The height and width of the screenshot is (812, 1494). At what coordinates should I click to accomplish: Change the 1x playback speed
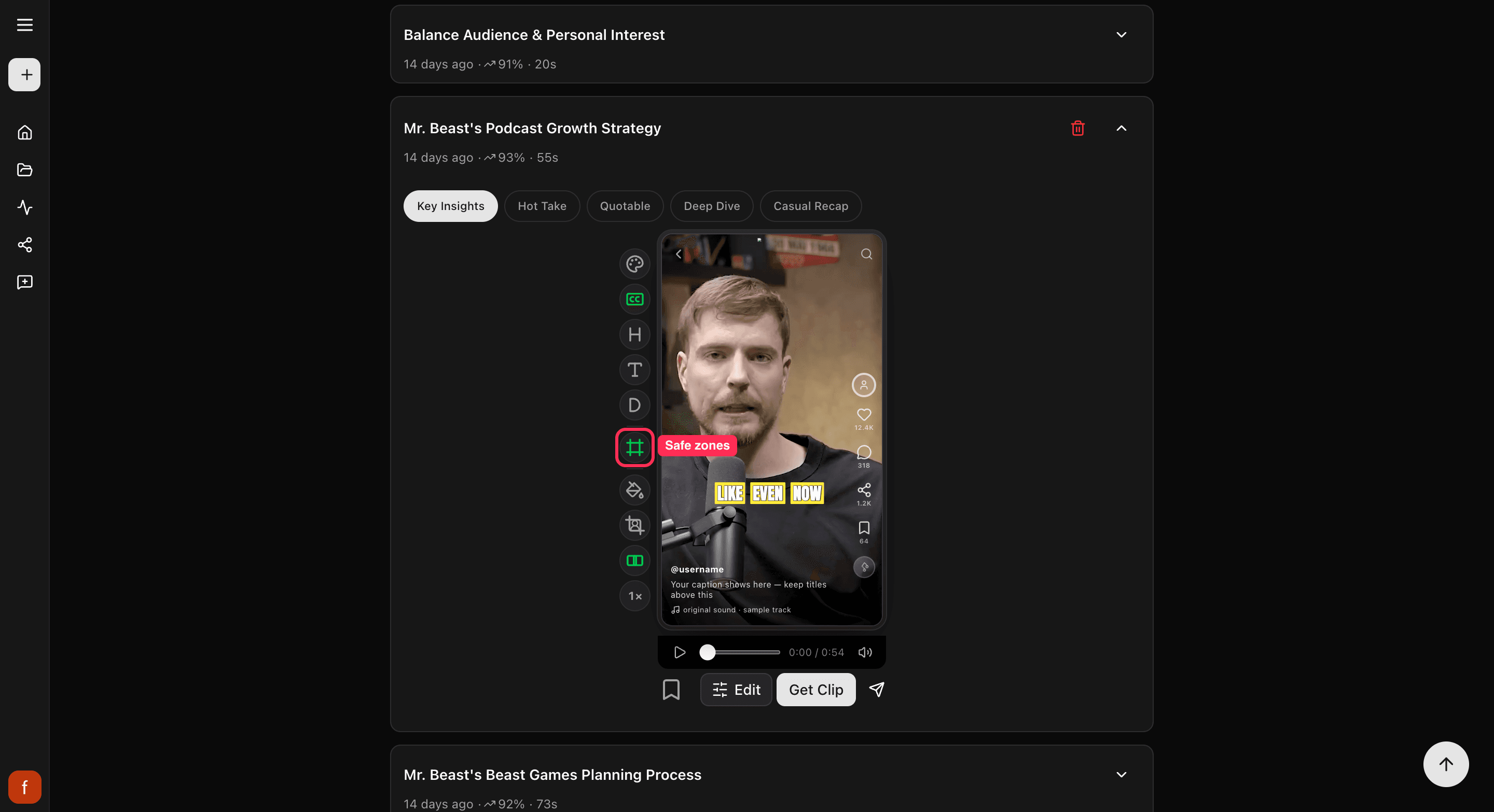[634, 596]
